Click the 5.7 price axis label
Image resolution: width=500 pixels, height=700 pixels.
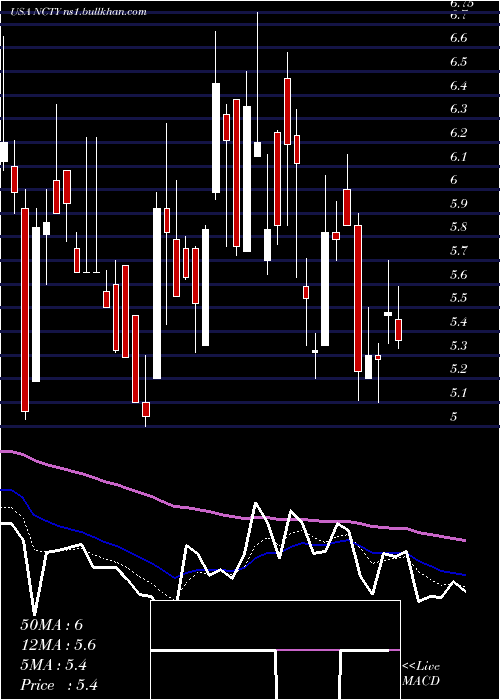point(459,251)
